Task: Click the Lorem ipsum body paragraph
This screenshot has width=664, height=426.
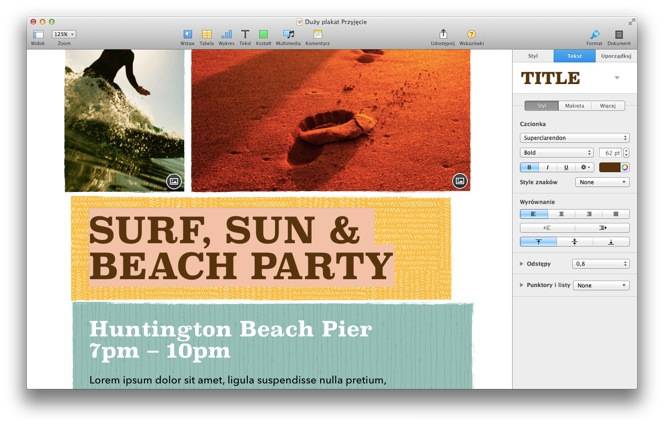Action: [238, 380]
